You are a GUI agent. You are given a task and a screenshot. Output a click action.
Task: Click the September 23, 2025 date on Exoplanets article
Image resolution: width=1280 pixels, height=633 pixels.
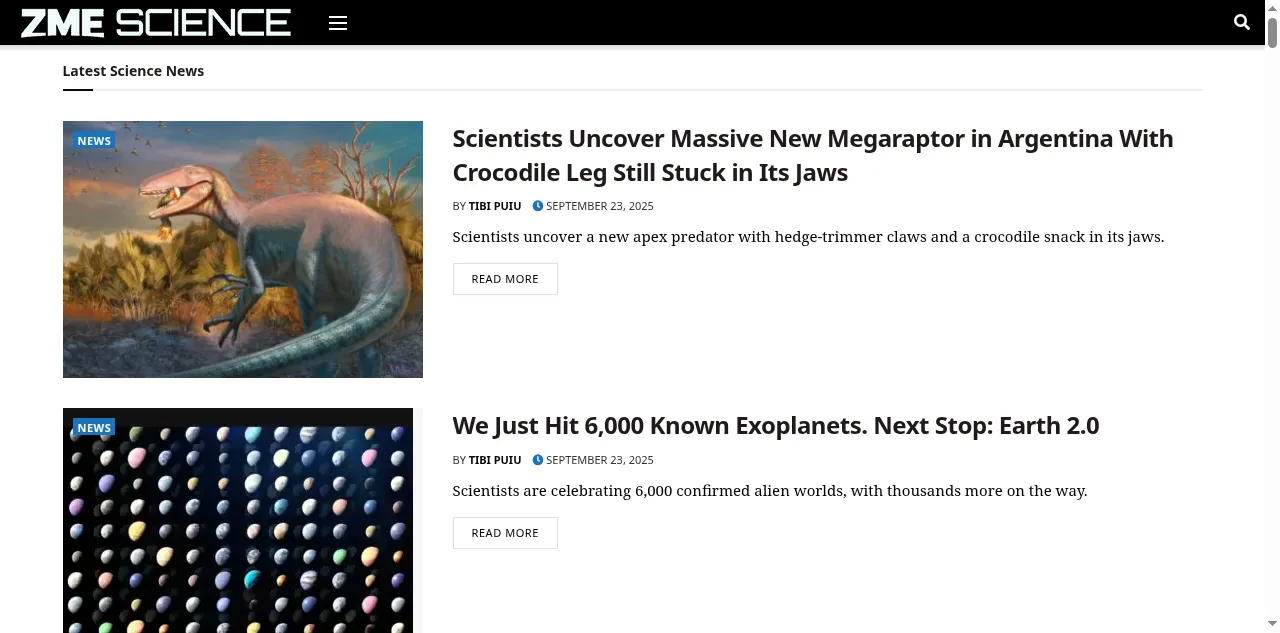pyautogui.click(x=600, y=460)
